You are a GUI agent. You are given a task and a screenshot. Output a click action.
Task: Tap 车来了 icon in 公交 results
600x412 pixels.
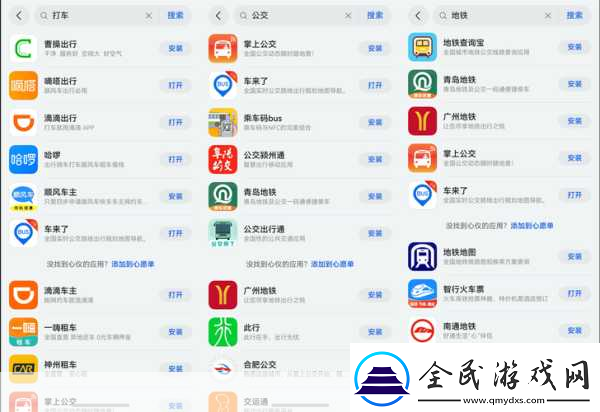point(223,85)
